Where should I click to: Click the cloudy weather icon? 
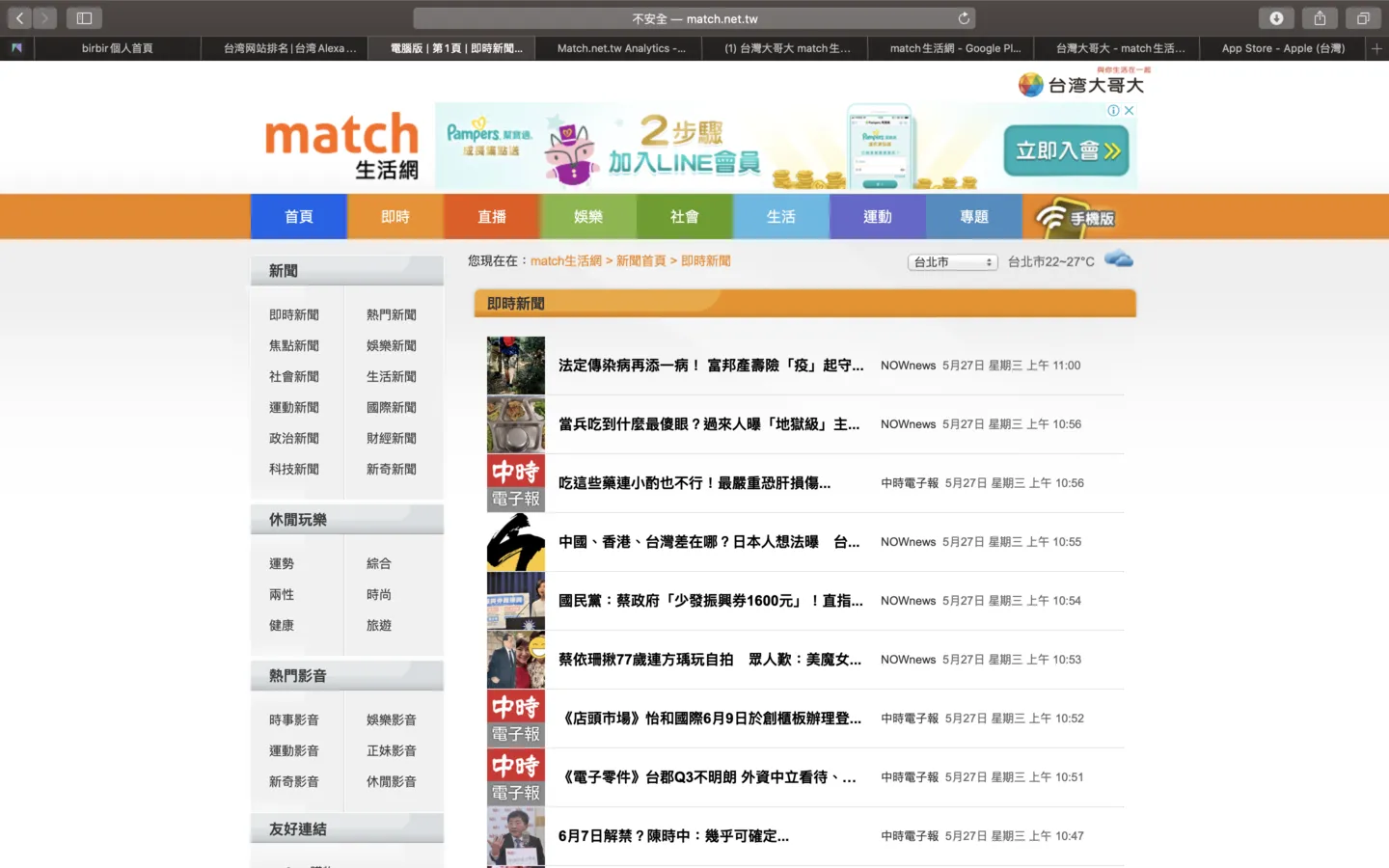click(1118, 258)
